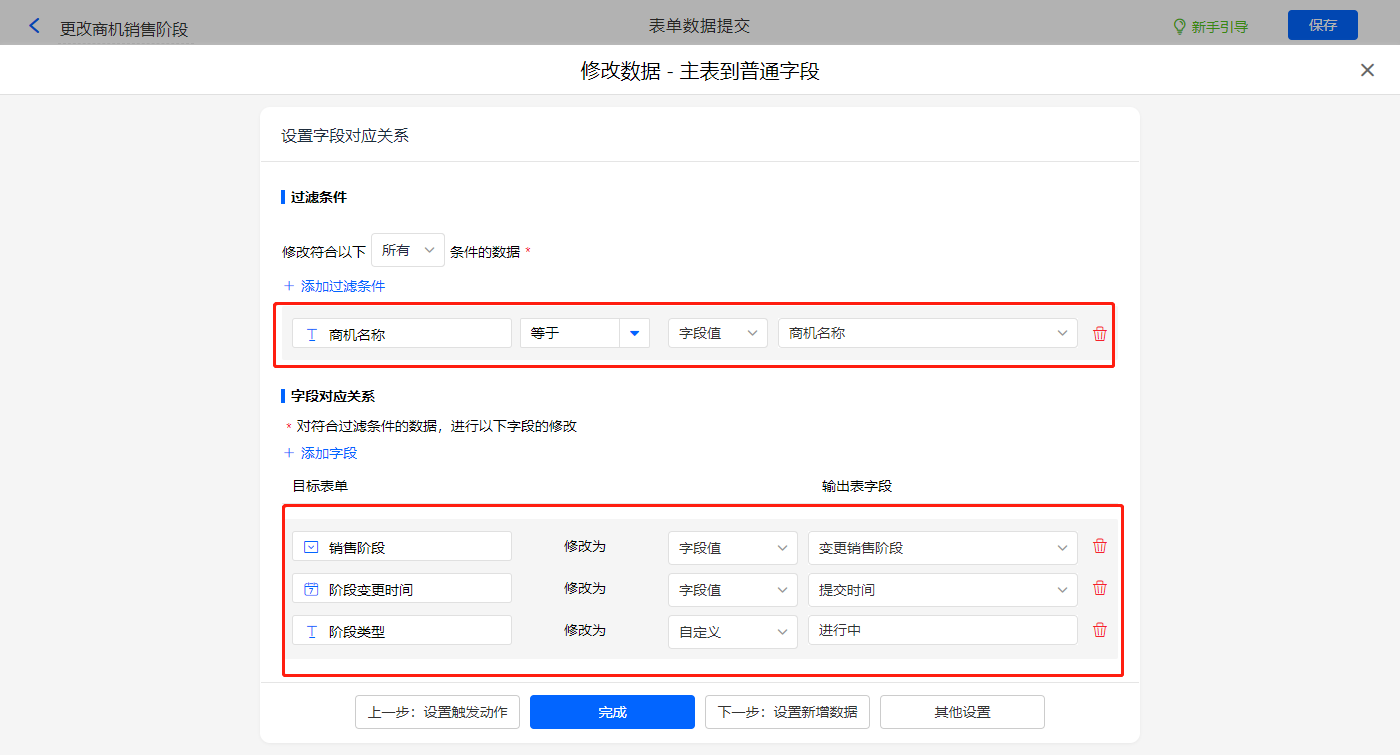
Task: Open 其他设置 button
Action: point(962,712)
